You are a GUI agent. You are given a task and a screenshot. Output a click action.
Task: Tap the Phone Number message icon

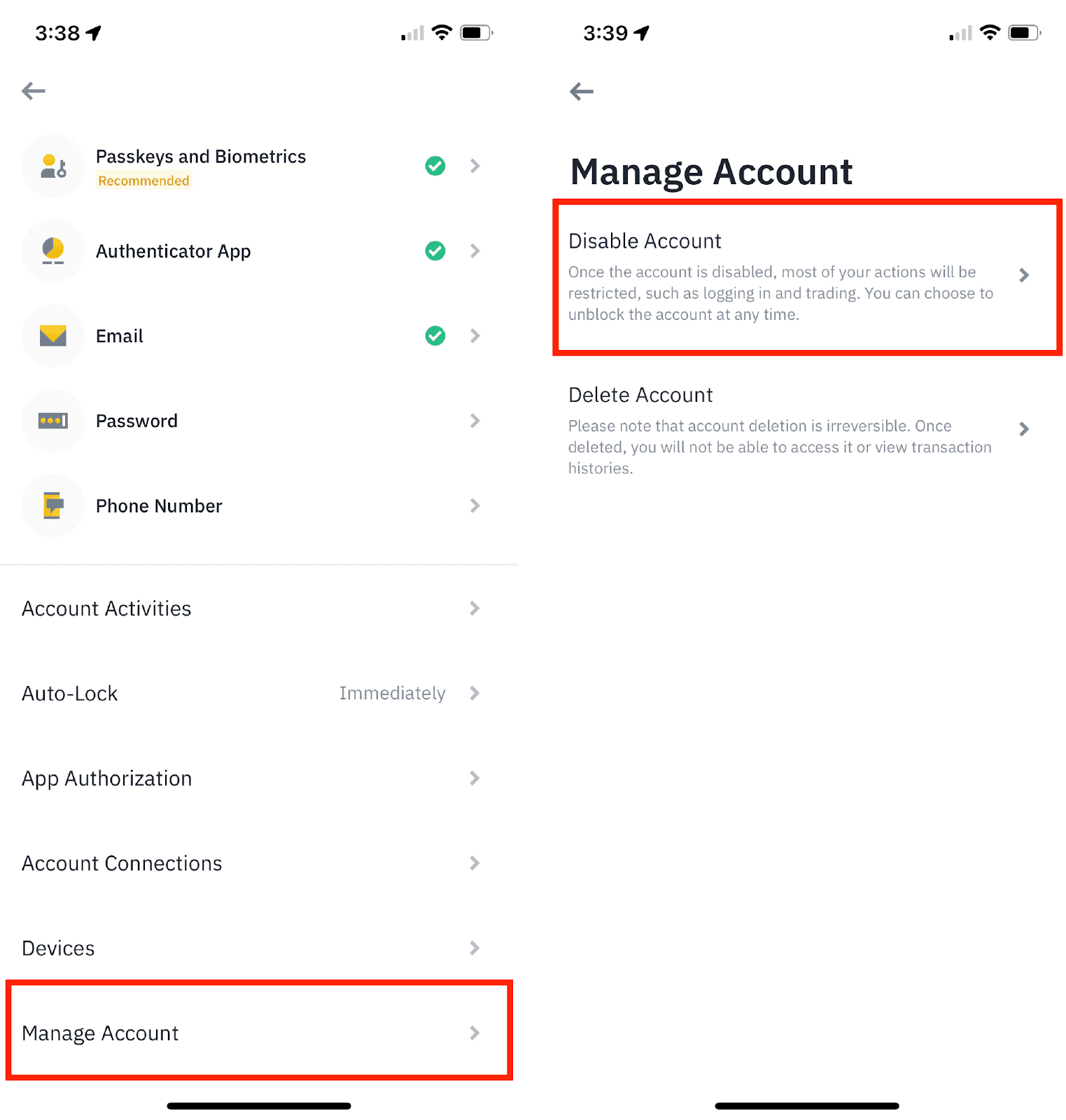[x=53, y=505]
